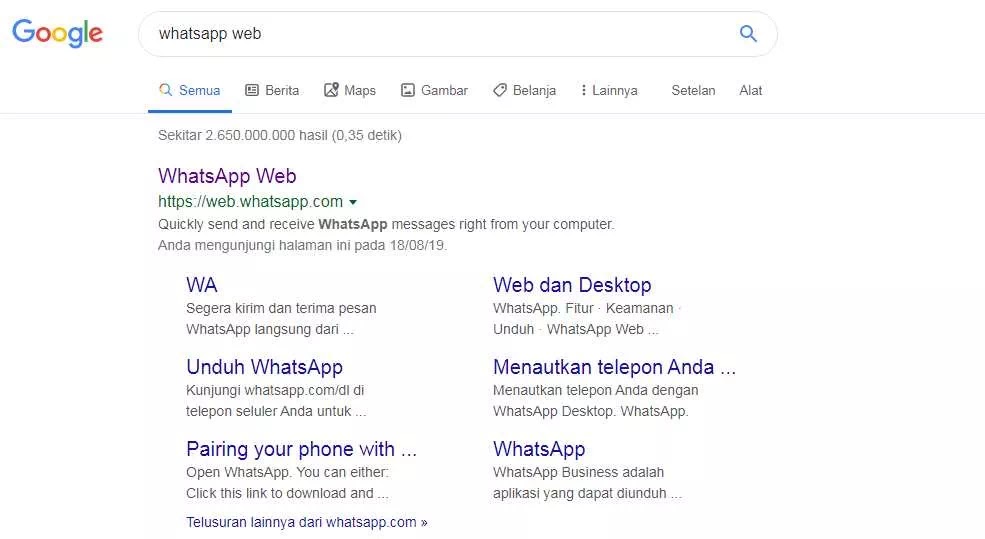Open the WhatsApp Web result title
985x539 pixels.
click(227, 176)
